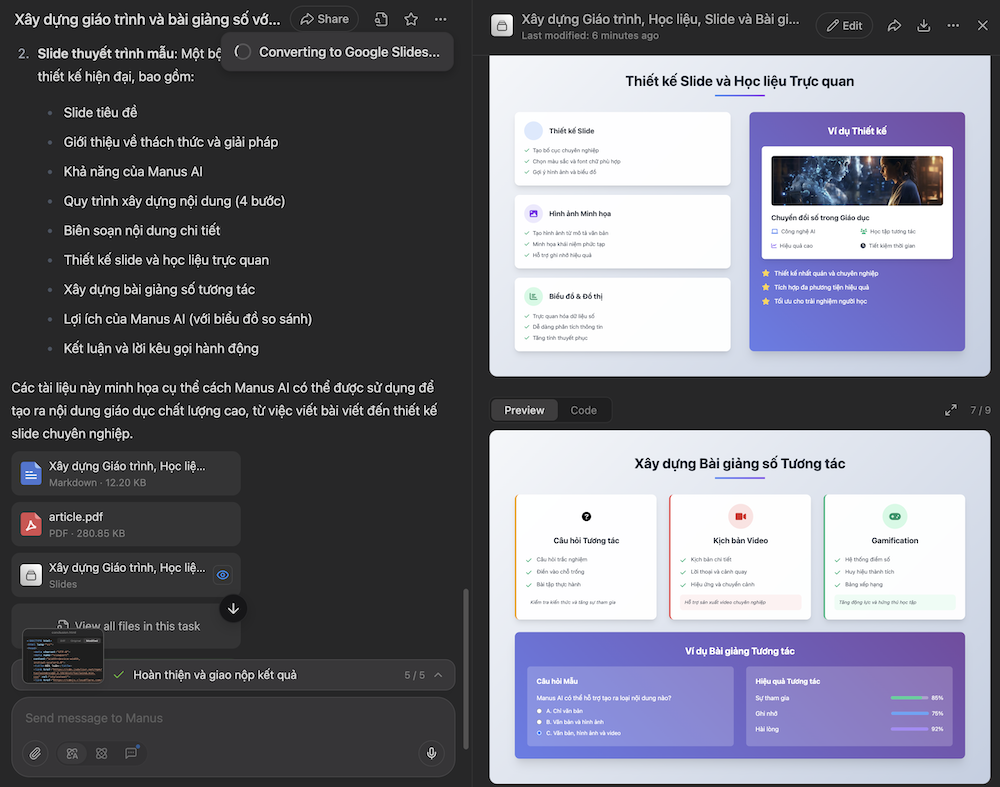Open the three-dots menu in preview header
This screenshot has width=1000, height=787.
[x=953, y=26]
